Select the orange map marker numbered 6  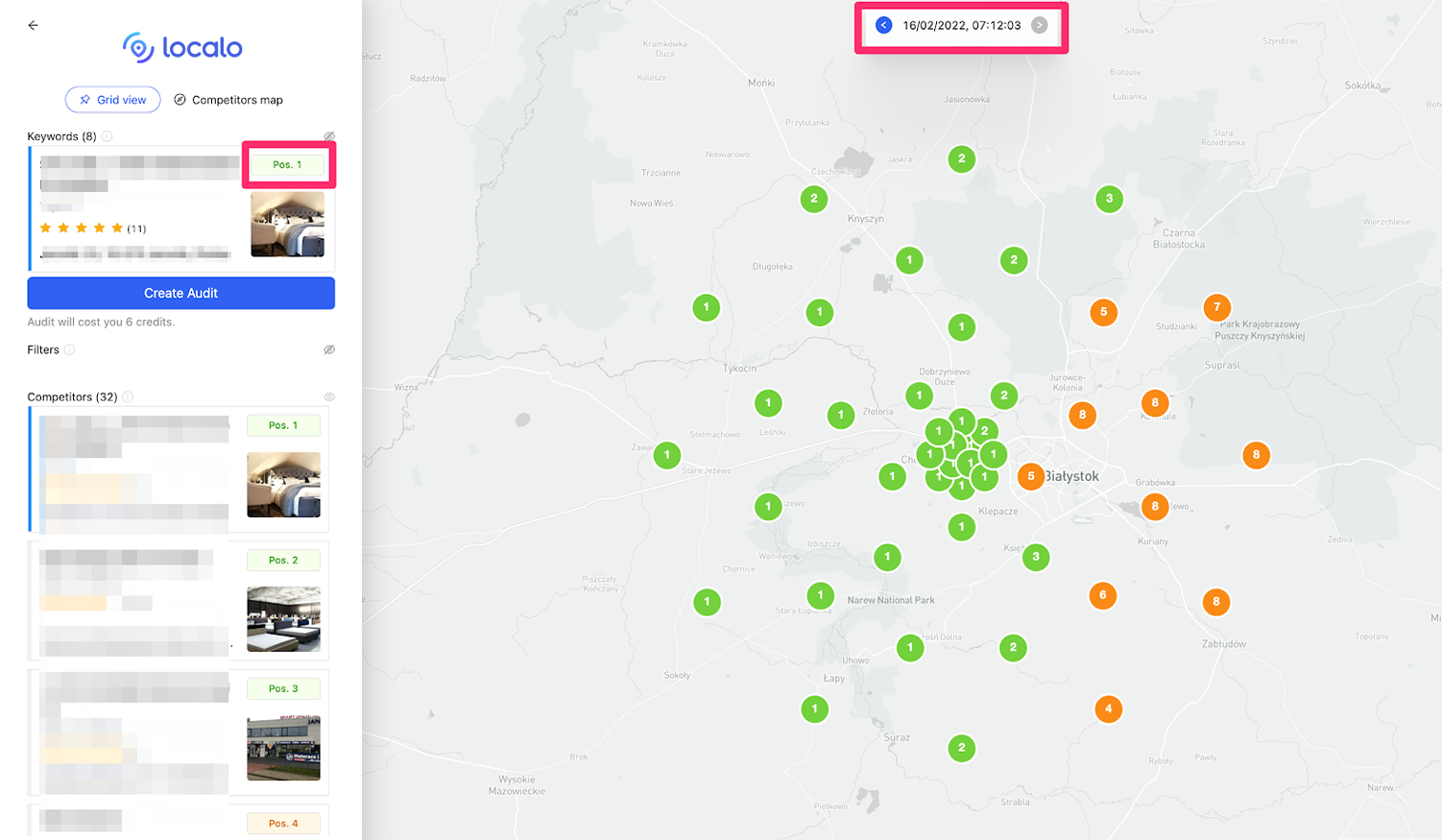pyautogui.click(x=1102, y=595)
